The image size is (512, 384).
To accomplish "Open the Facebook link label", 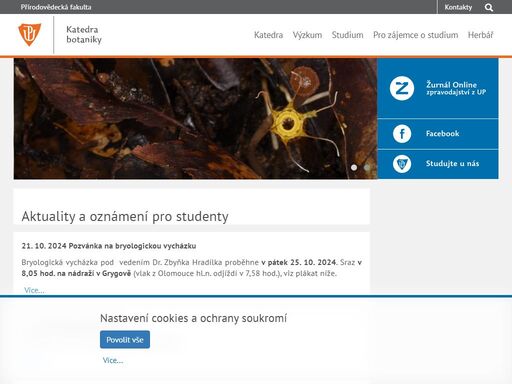I will tap(442, 134).
